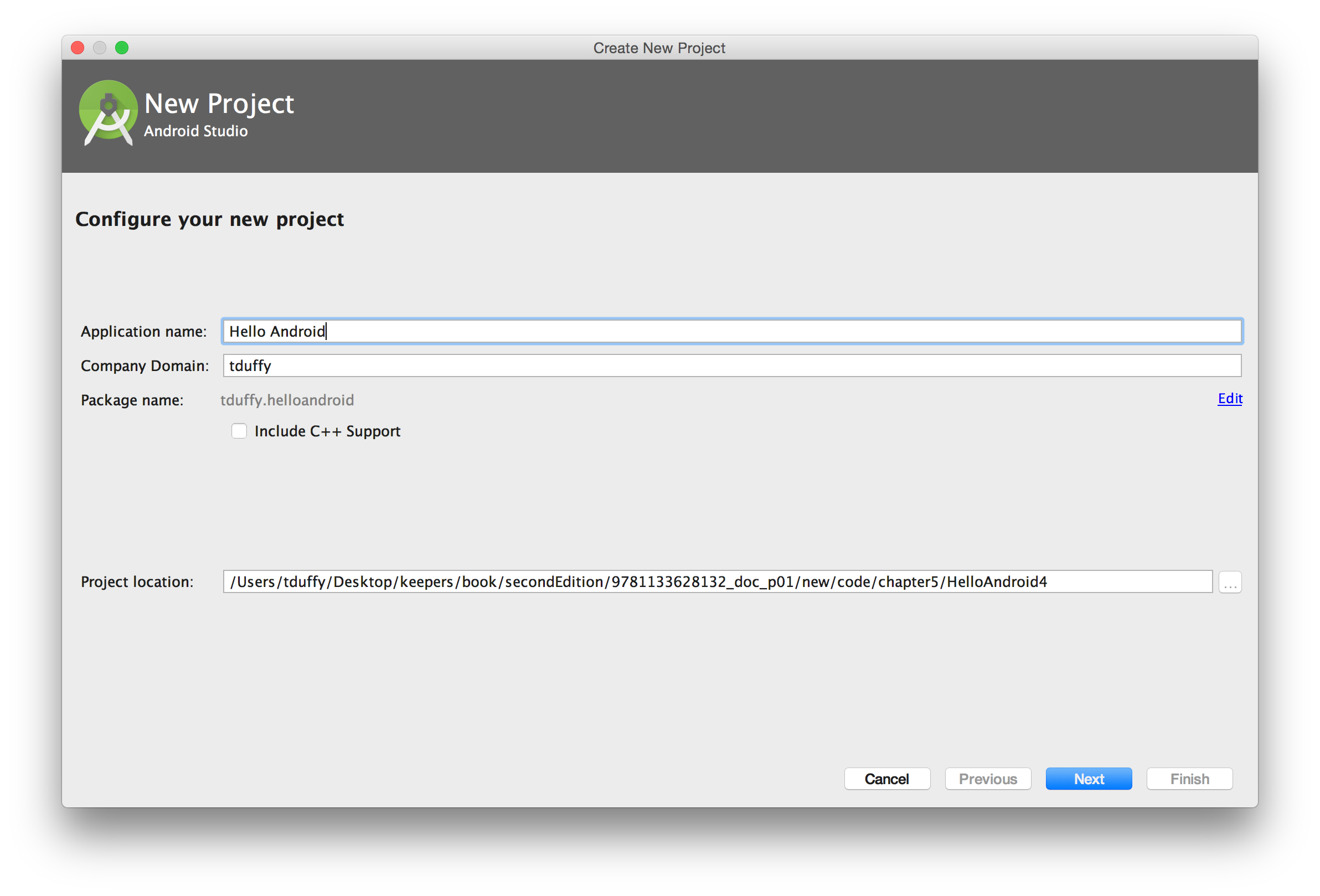This screenshot has height=896, width=1320.
Task: Close the Create New Project window
Action: tap(78, 48)
